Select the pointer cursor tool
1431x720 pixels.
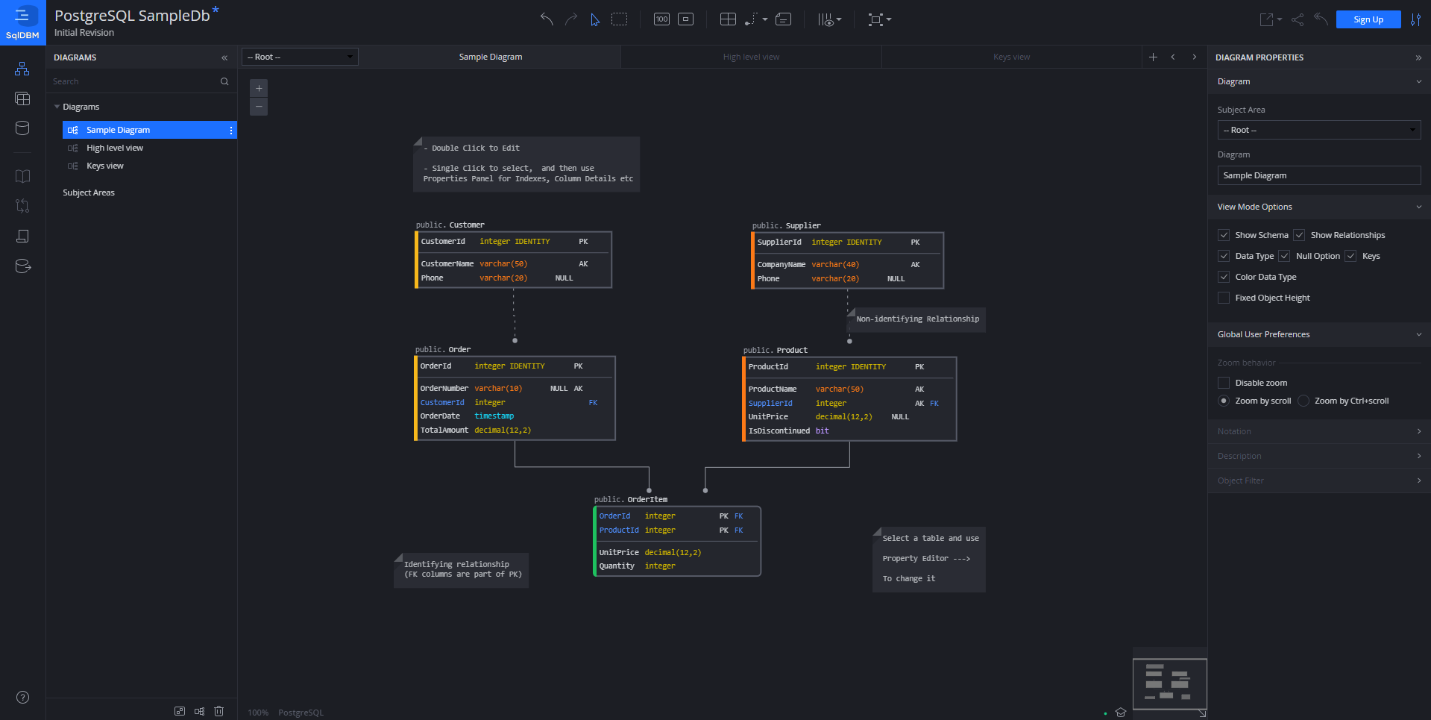click(595, 19)
